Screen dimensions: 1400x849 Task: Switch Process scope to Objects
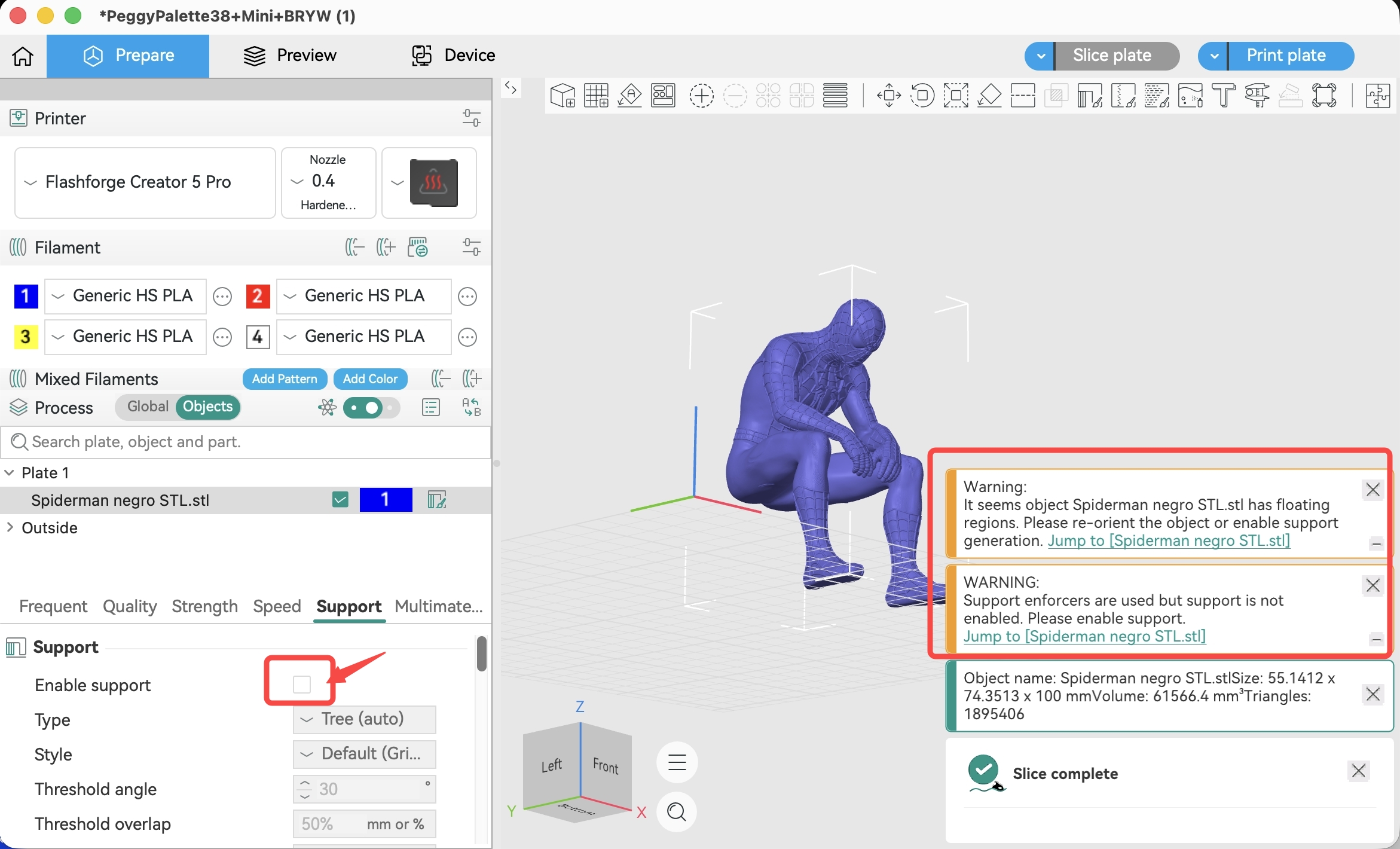208,407
